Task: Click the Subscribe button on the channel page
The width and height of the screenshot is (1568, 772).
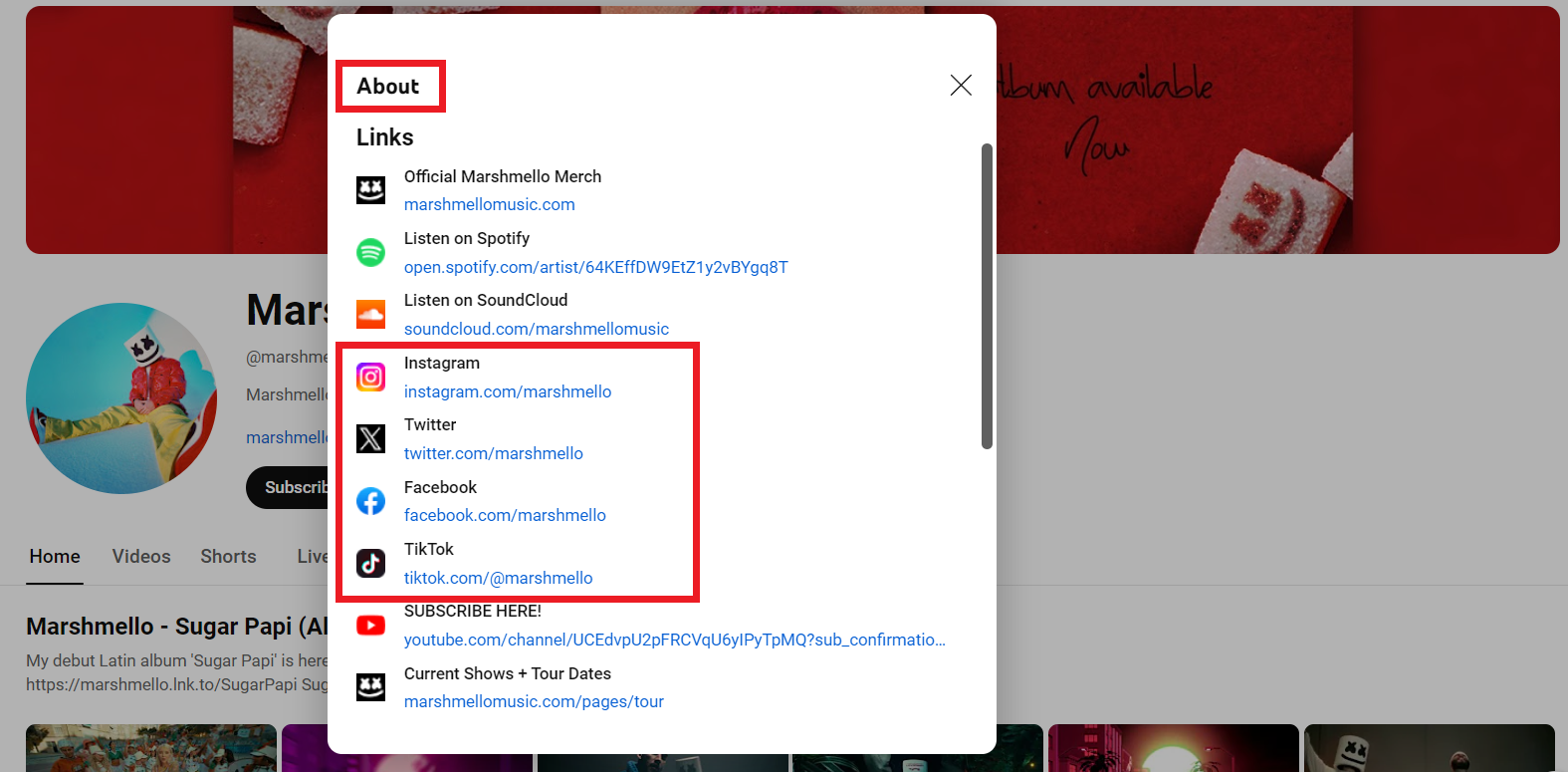Action: (287, 487)
